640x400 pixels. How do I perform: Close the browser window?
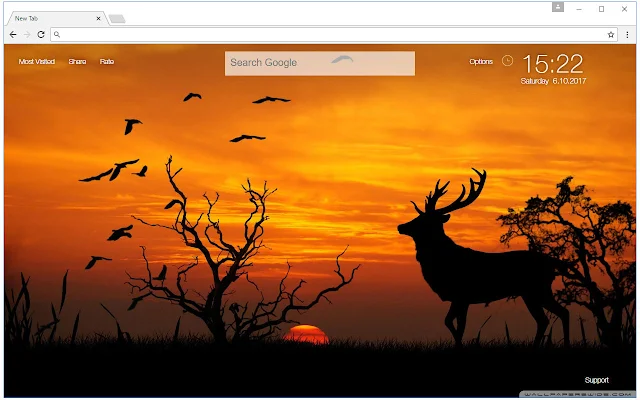tap(624, 9)
